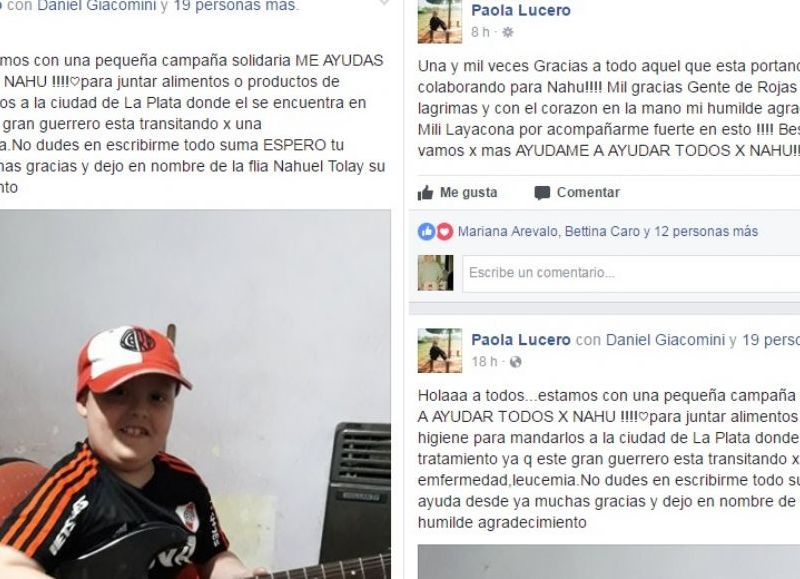Open the '18 h' post timestamp
Screen dimensions: 800x579
(x=484, y=362)
